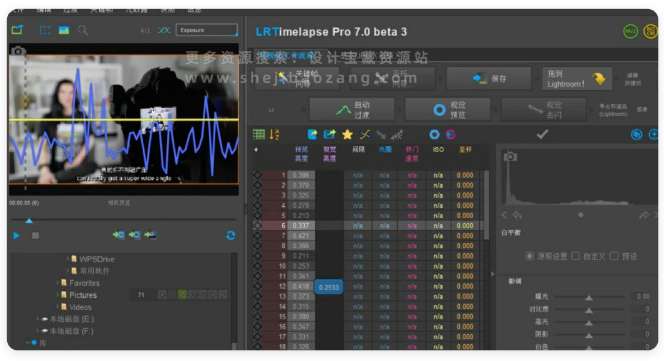This screenshot has height=361, width=664.
Task: Click the orange sort order icon
Action: (274, 135)
